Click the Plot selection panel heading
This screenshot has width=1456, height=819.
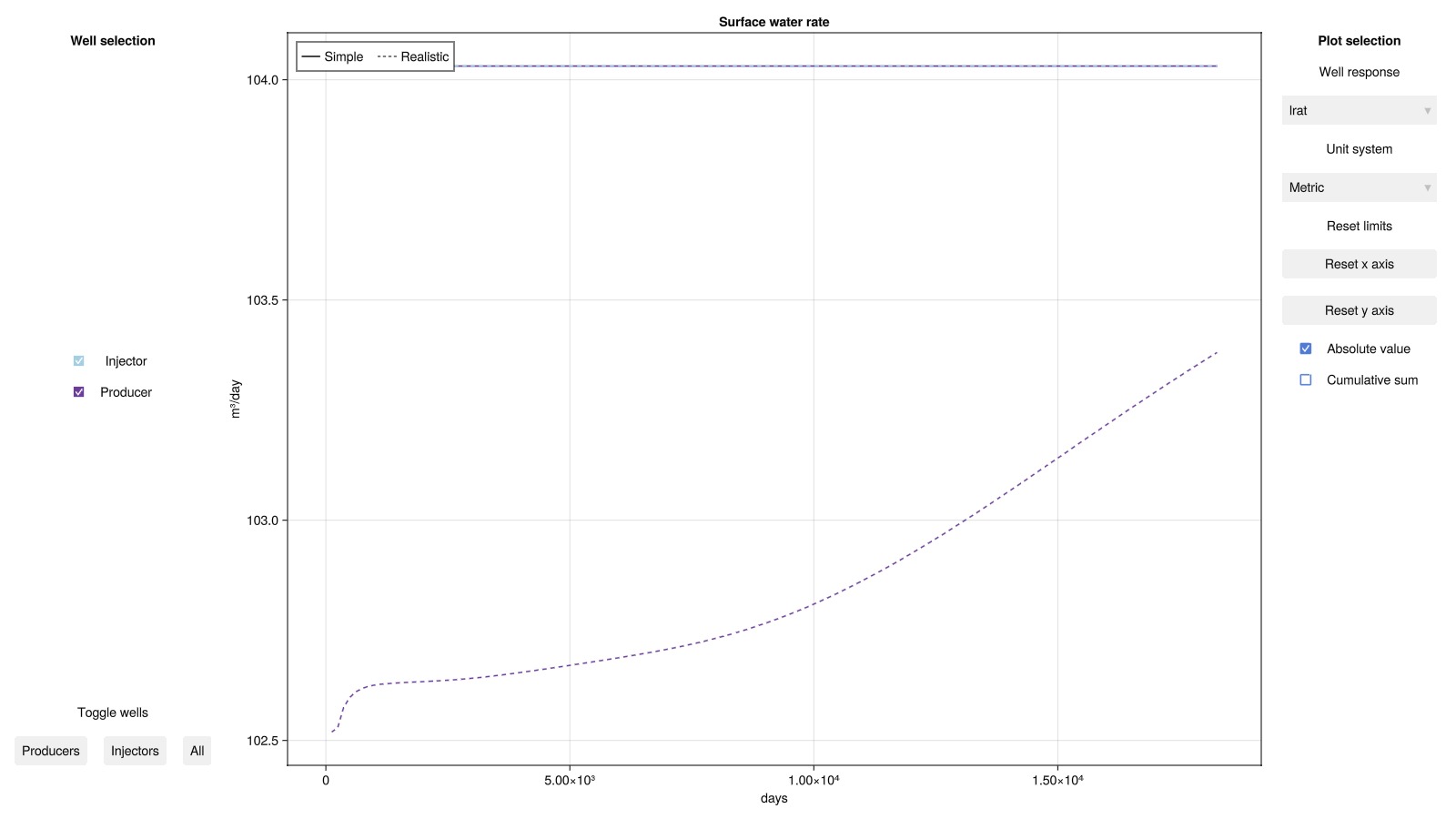pyautogui.click(x=1359, y=41)
